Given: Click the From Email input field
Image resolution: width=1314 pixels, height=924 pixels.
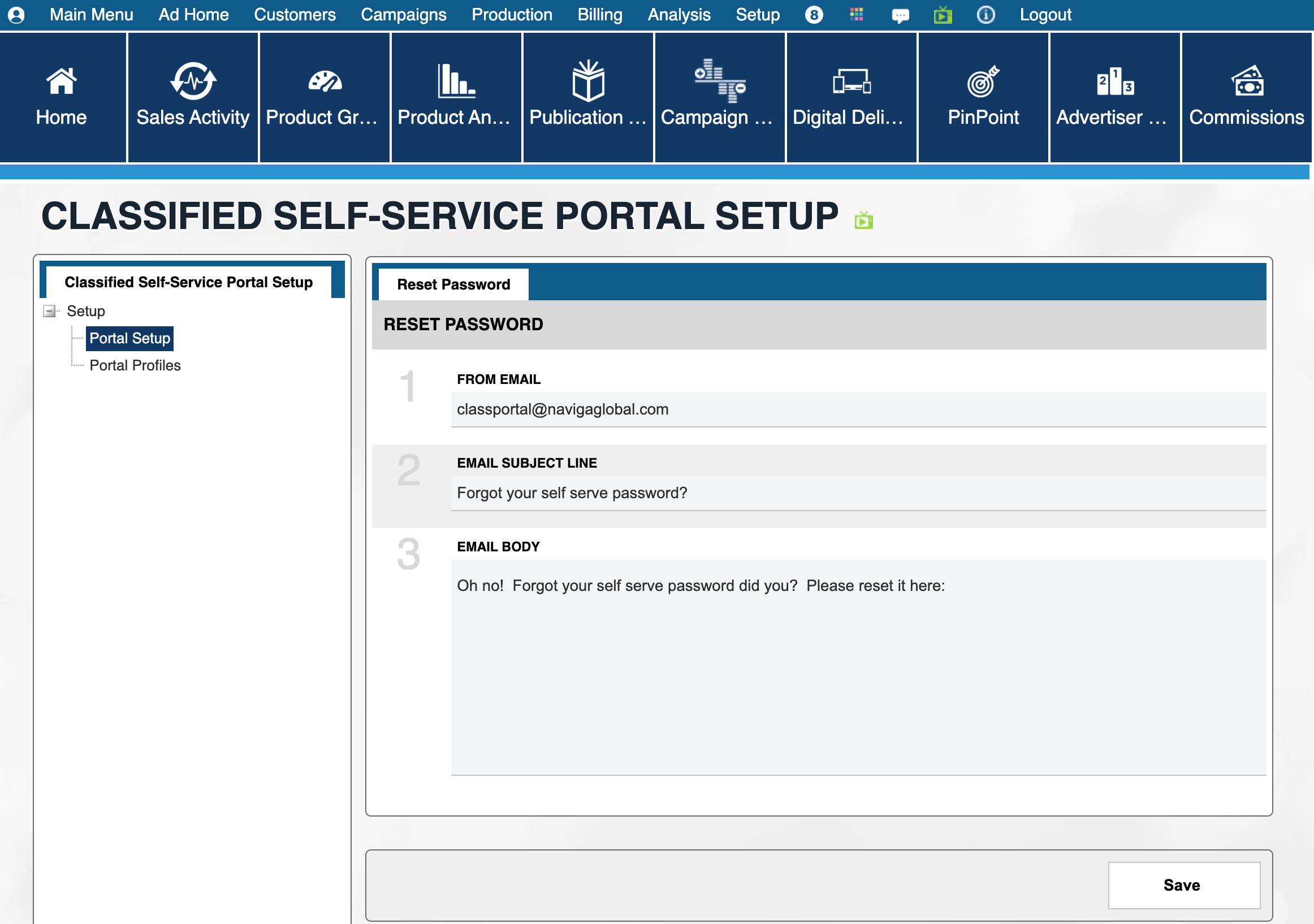Looking at the screenshot, I should [857, 409].
